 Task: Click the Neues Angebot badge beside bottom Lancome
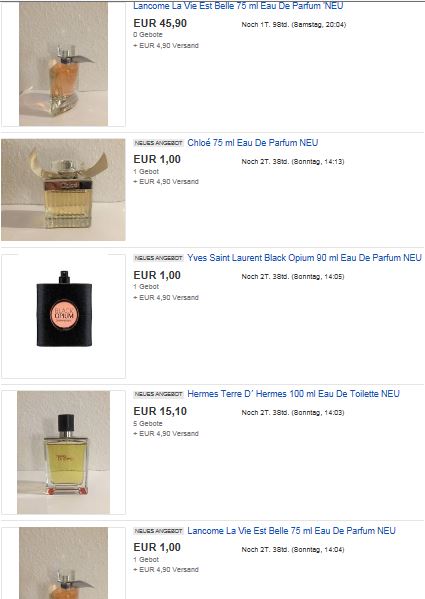pos(158,531)
